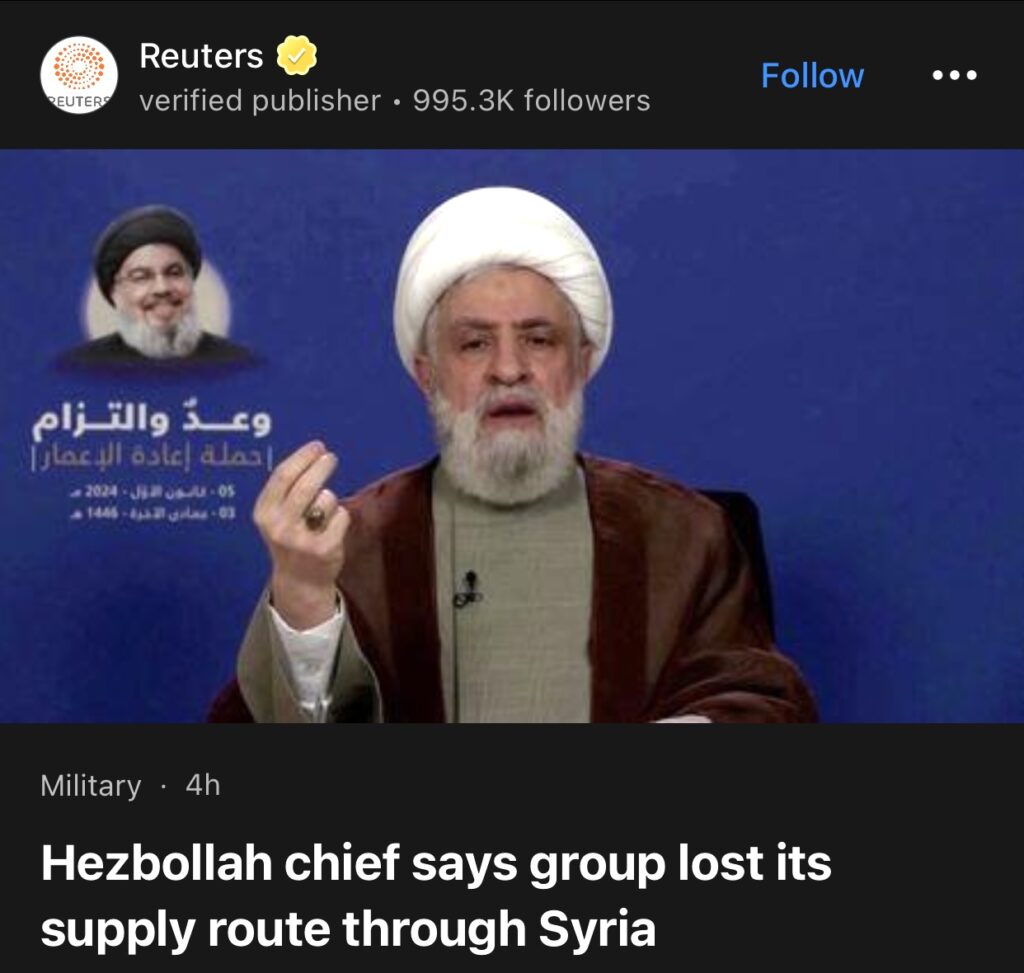Screen dimensions: 1024x973
Task: Open the Reuters publisher name
Action: (201, 56)
